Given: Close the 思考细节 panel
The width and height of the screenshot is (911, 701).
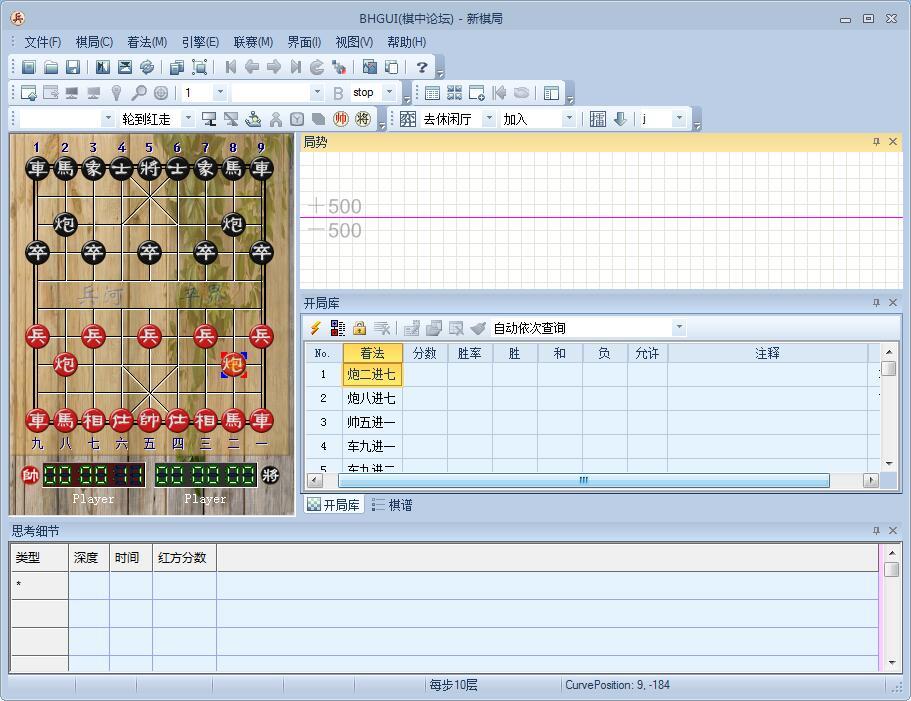Looking at the screenshot, I should pyautogui.click(x=893, y=530).
